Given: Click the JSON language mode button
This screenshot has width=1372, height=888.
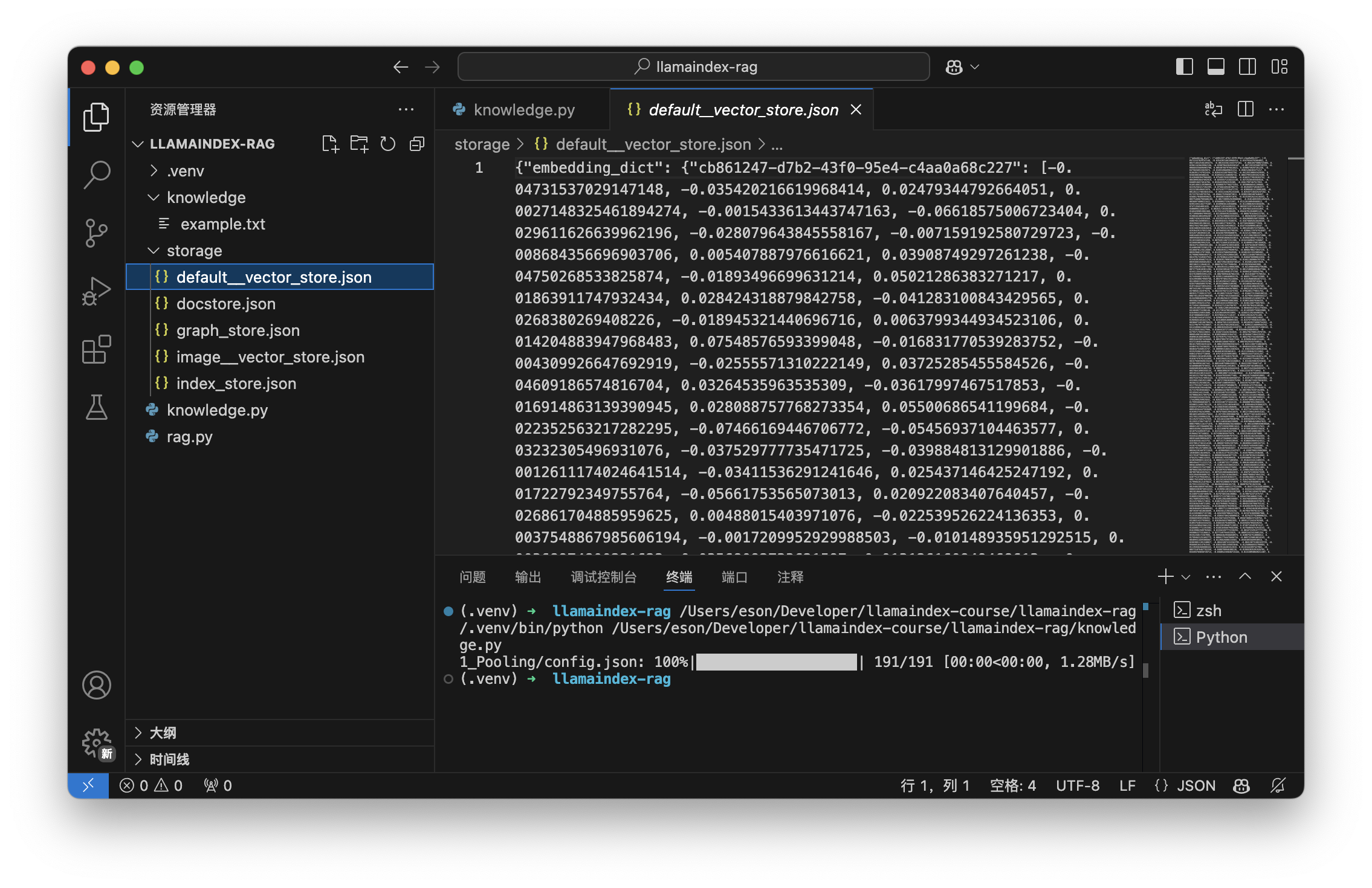Looking at the screenshot, I should coord(1196,785).
